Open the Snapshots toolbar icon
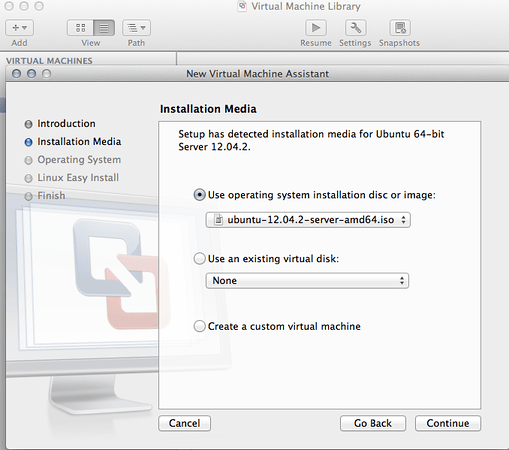This screenshot has height=450, width=509. [x=400, y=28]
